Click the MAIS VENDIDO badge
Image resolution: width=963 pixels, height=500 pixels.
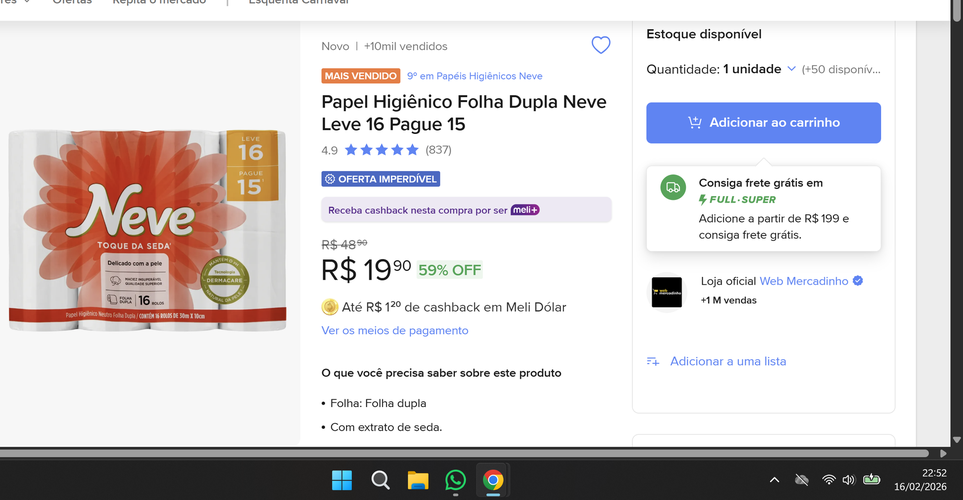361,76
